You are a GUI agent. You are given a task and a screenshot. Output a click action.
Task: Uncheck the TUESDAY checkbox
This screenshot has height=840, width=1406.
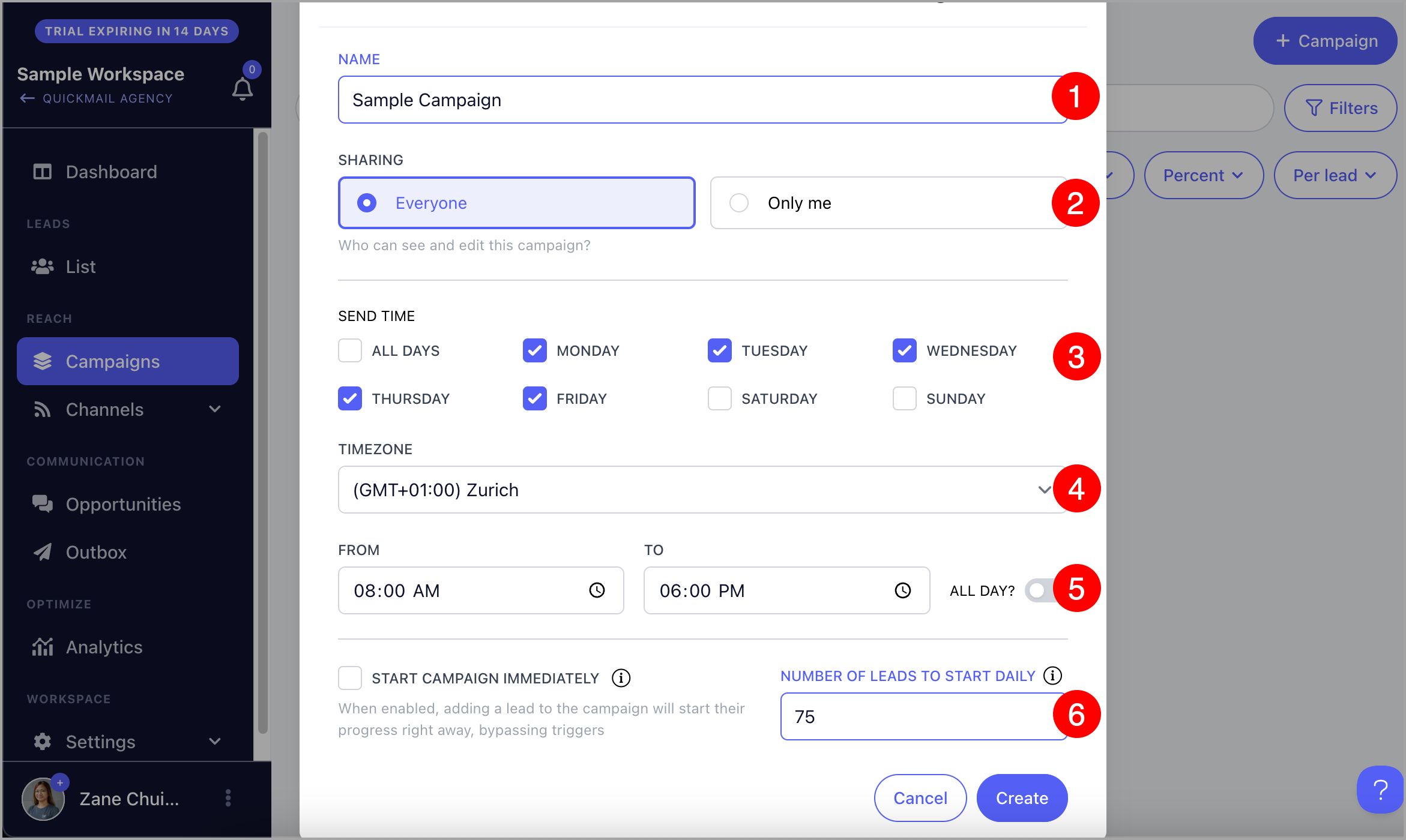720,350
